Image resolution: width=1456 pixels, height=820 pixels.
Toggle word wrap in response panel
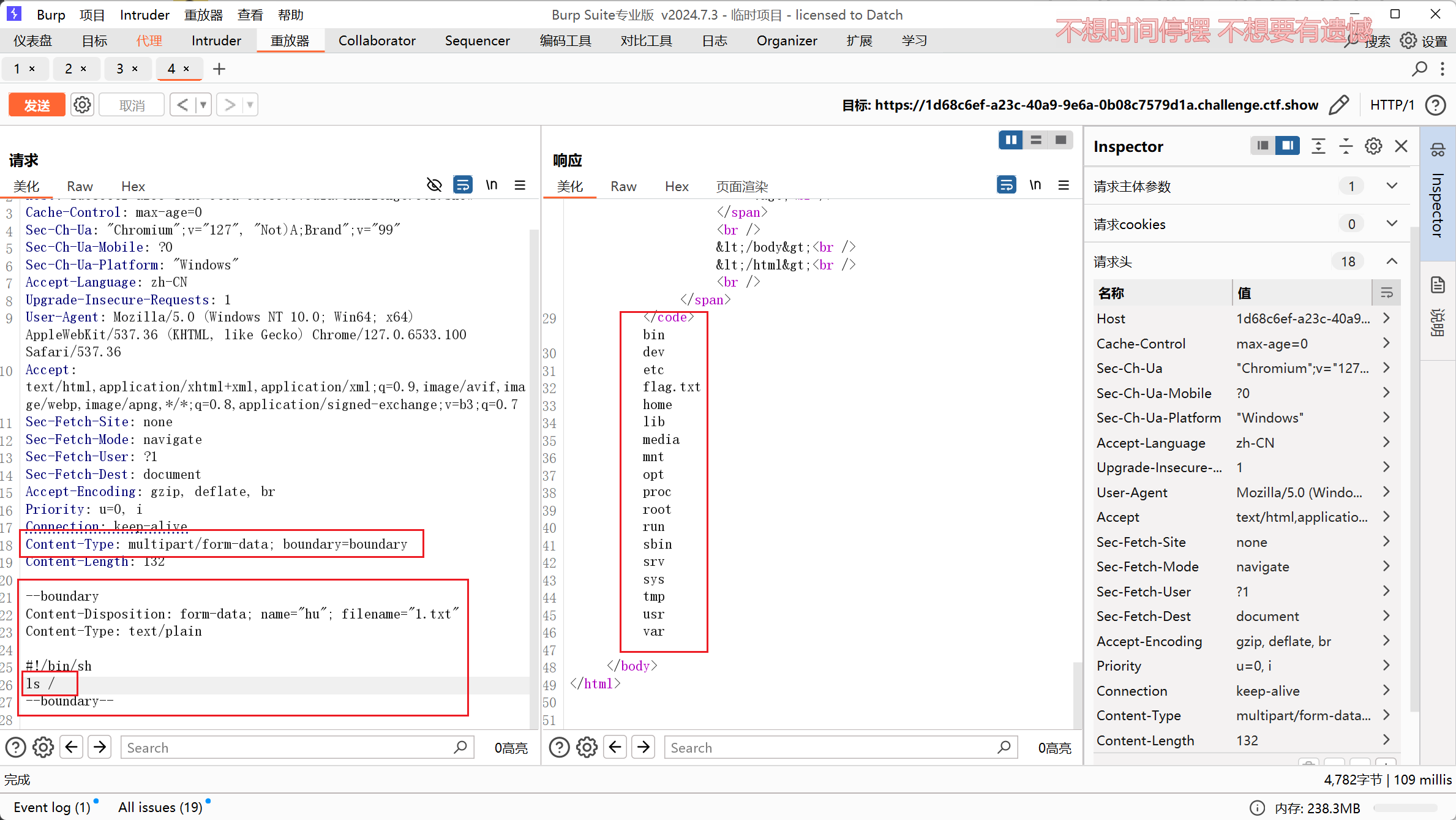coord(1007,184)
